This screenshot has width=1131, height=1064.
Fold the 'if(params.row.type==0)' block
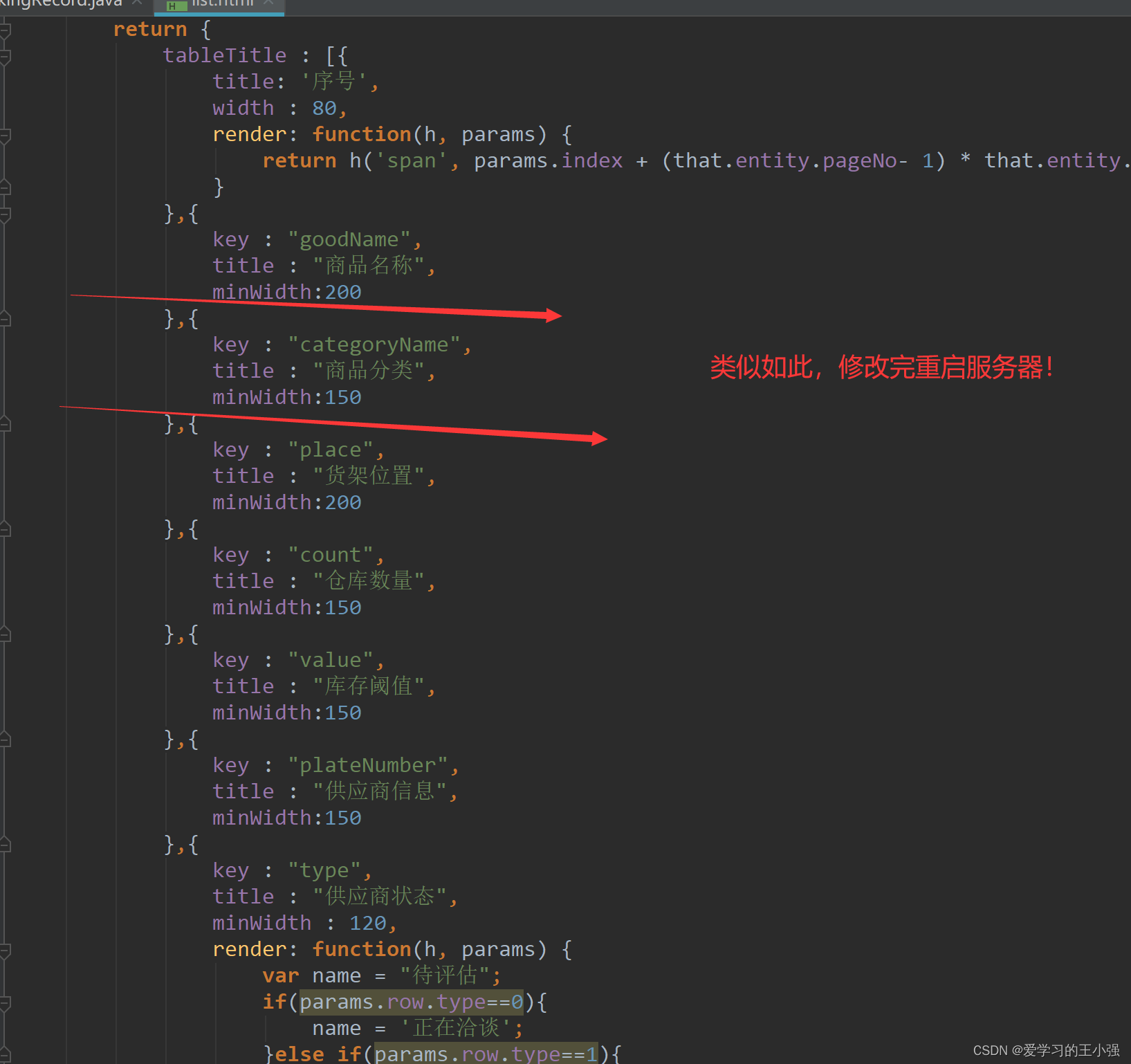5,1002
